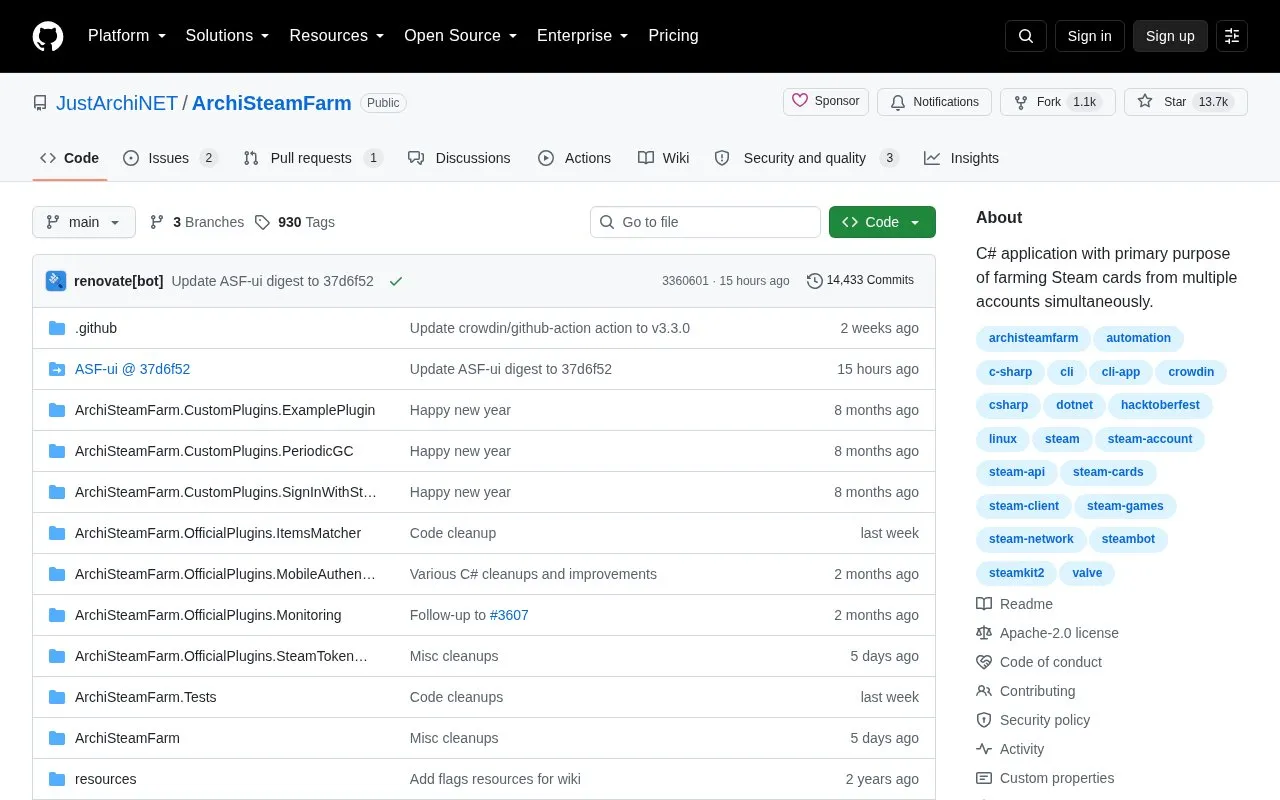Open the Wiki tab
Screen dimensions: 1280x800
664,158
